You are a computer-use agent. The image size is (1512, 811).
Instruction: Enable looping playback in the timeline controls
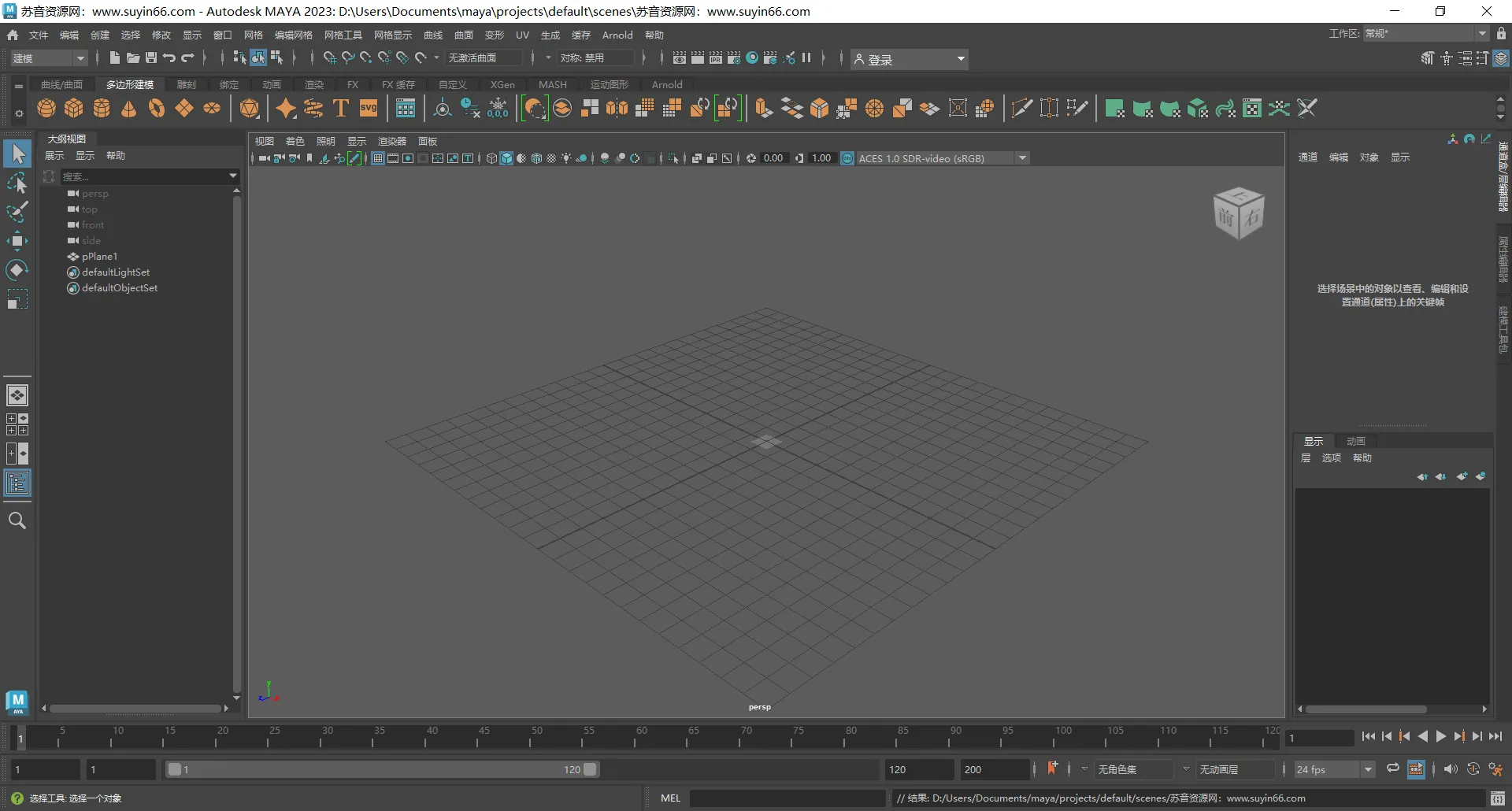click(1392, 769)
